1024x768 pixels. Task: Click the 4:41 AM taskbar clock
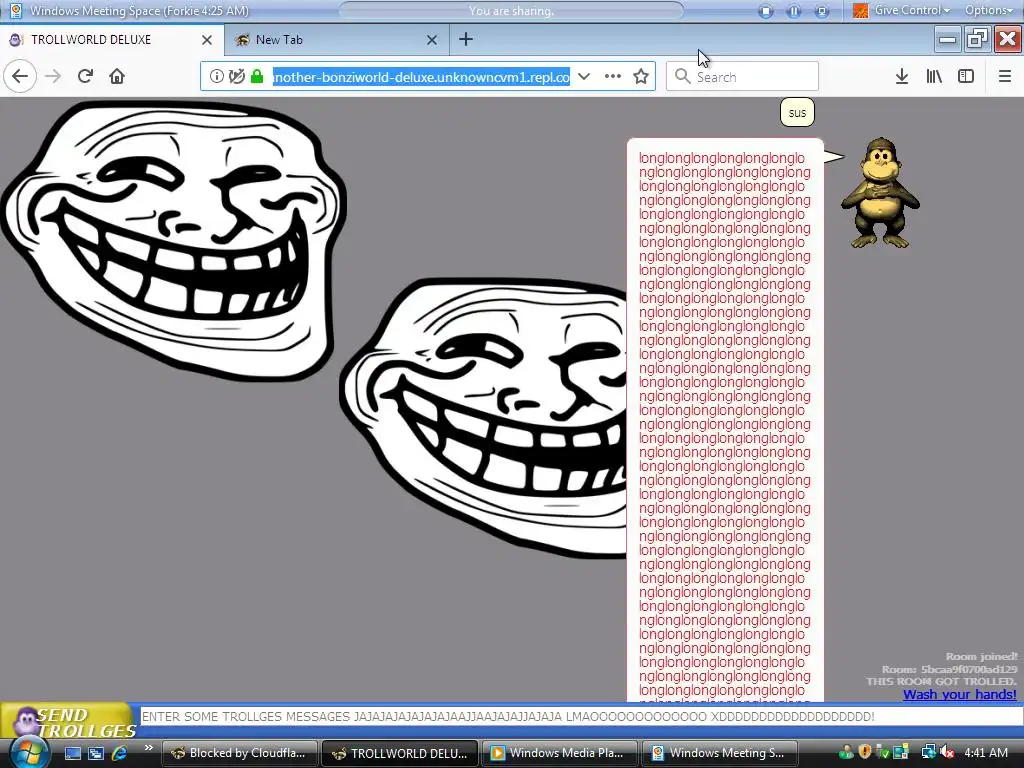coord(986,753)
